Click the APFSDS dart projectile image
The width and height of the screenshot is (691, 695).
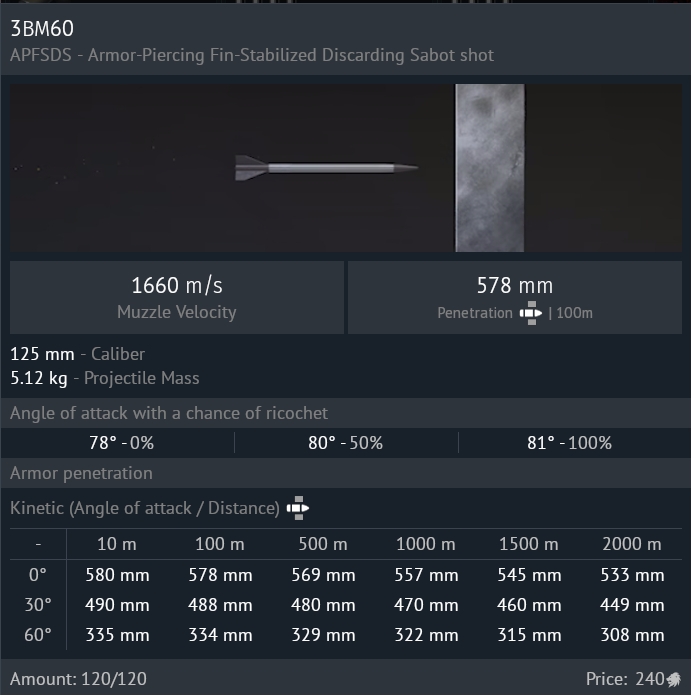326,168
